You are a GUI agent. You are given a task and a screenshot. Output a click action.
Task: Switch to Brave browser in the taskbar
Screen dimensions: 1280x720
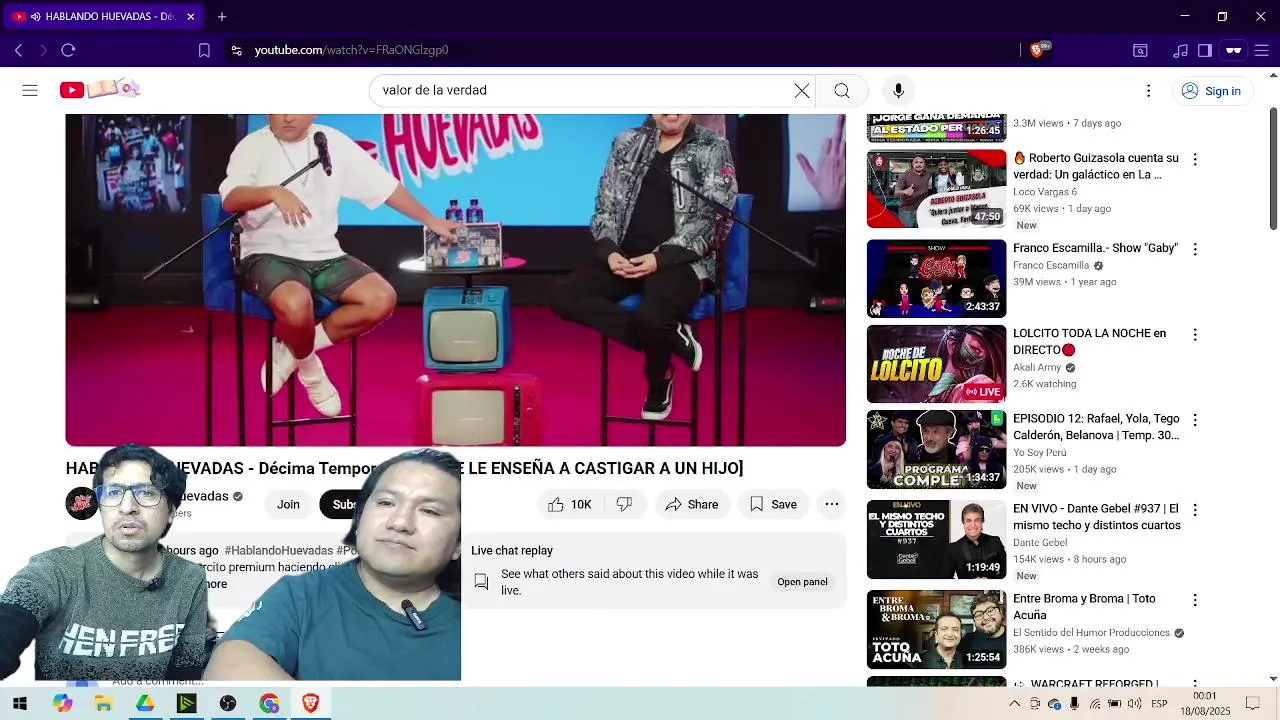310,704
